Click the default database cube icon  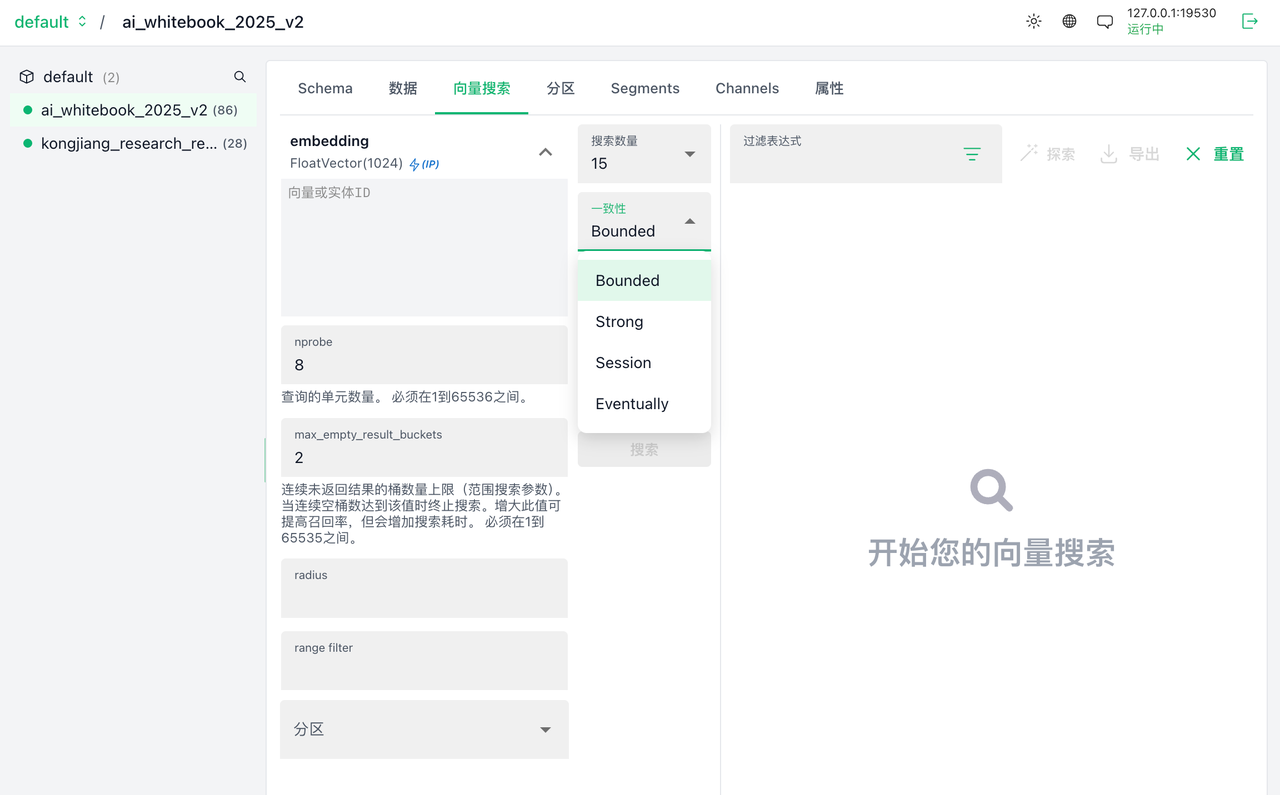27,77
